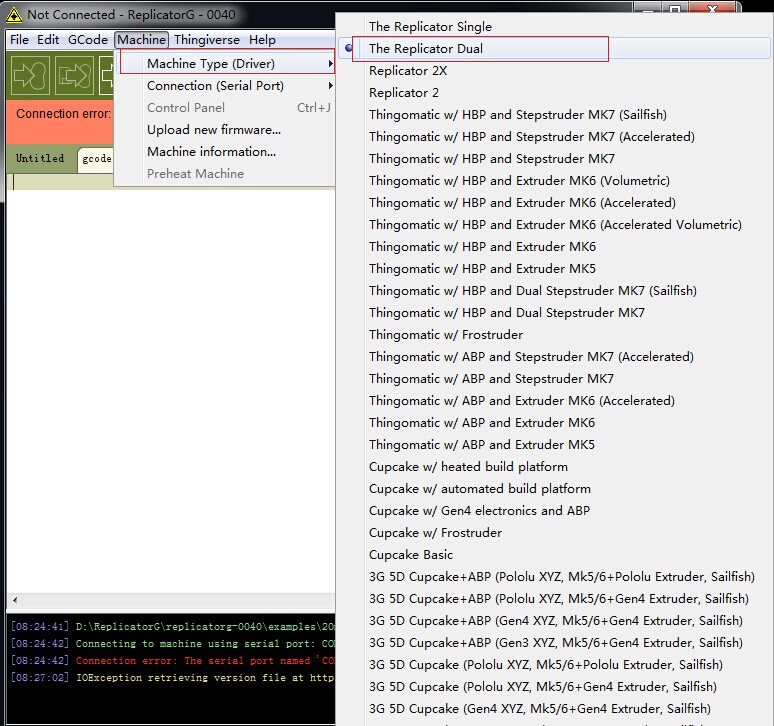The image size is (774, 726).
Task: Switch to the gcode tab
Action: [96, 159]
